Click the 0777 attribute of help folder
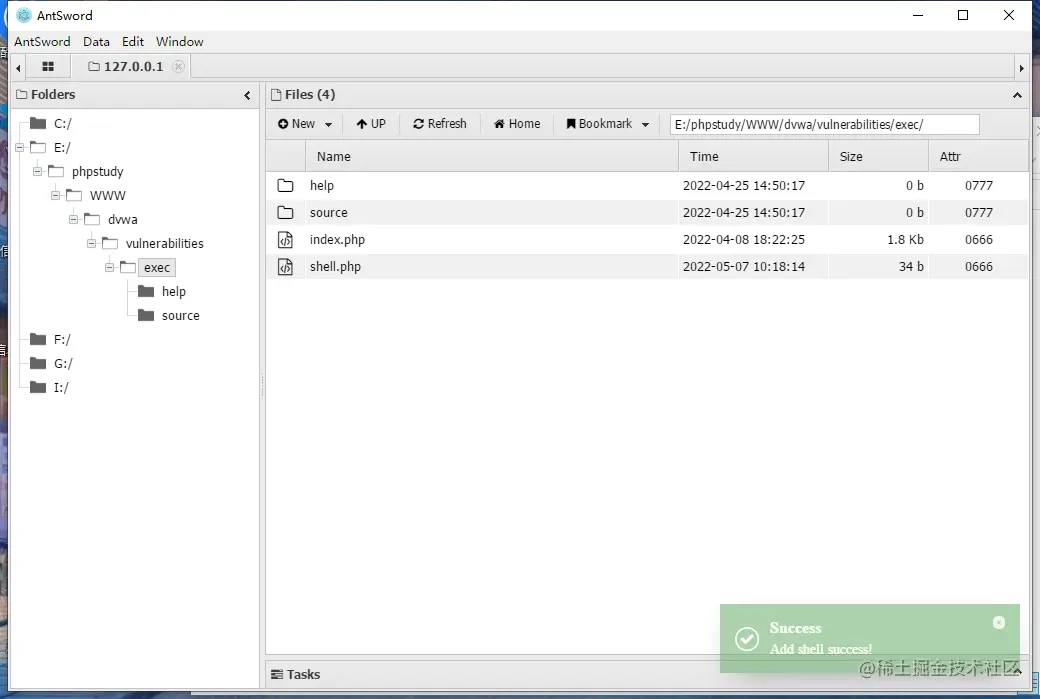This screenshot has width=1040, height=699. 978,186
